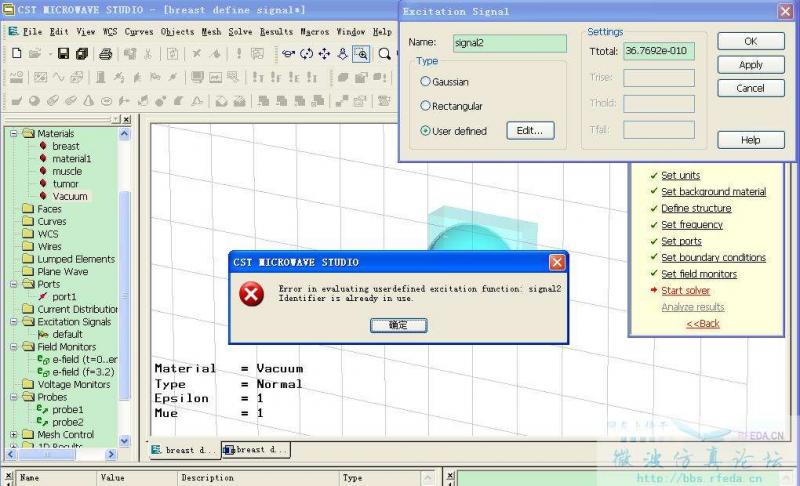The height and width of the screenshot is (486, 800).
Task: Click Cancel in Excitation Signal dialog
Action: pos(751,88)
